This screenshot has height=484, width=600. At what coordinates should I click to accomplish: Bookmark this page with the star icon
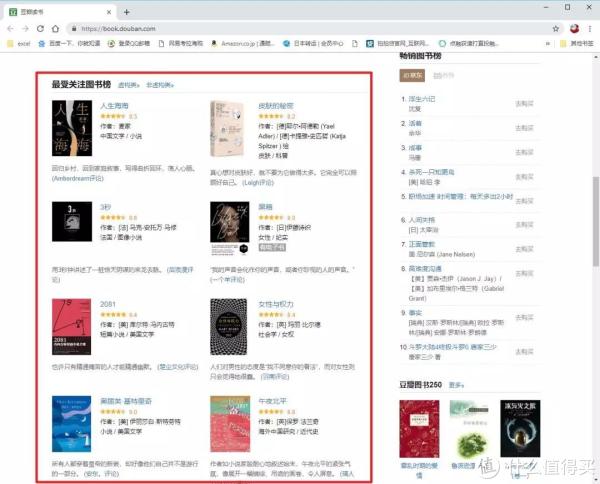(x=556, y=29)
